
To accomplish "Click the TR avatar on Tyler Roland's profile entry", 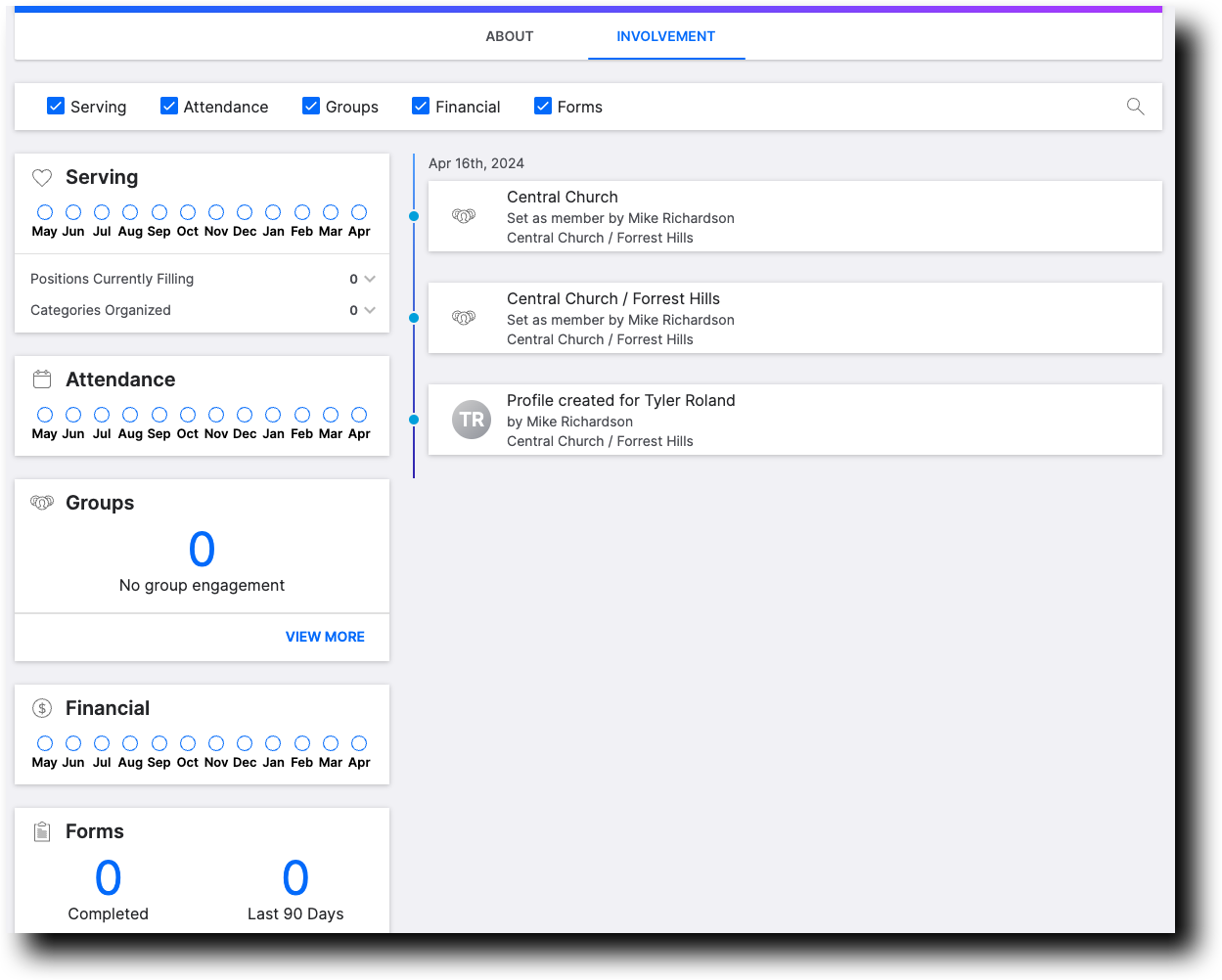I will click(x=472, y=420).
